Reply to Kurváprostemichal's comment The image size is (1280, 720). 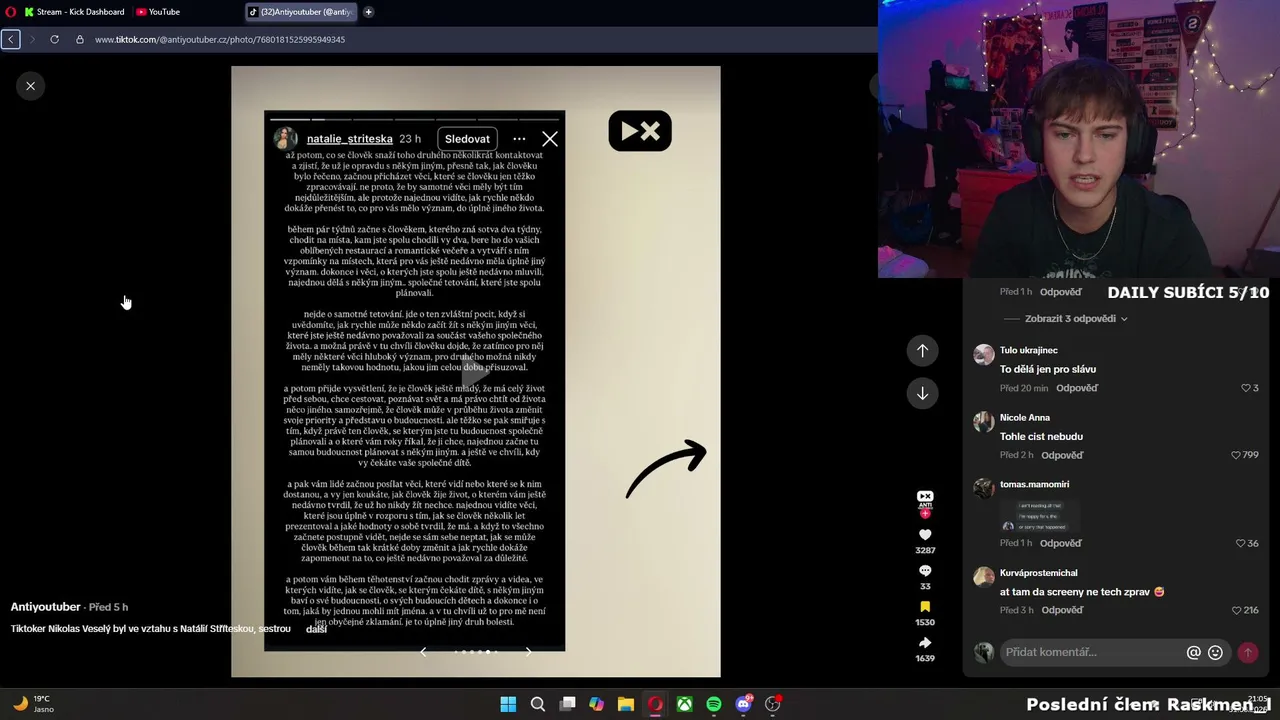click(x=1062, y=610)
